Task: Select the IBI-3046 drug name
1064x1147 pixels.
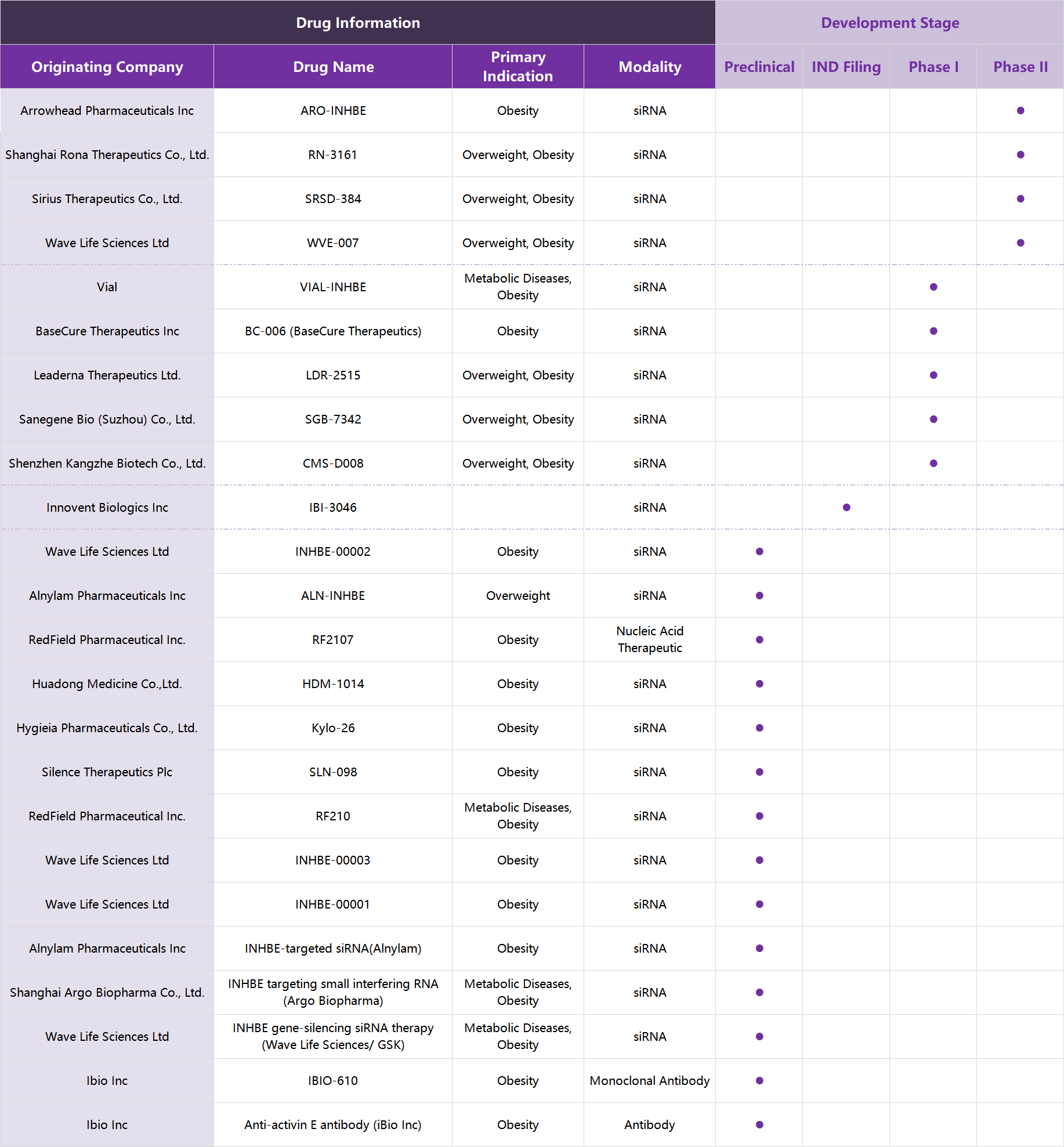Action: pos(333,508)
